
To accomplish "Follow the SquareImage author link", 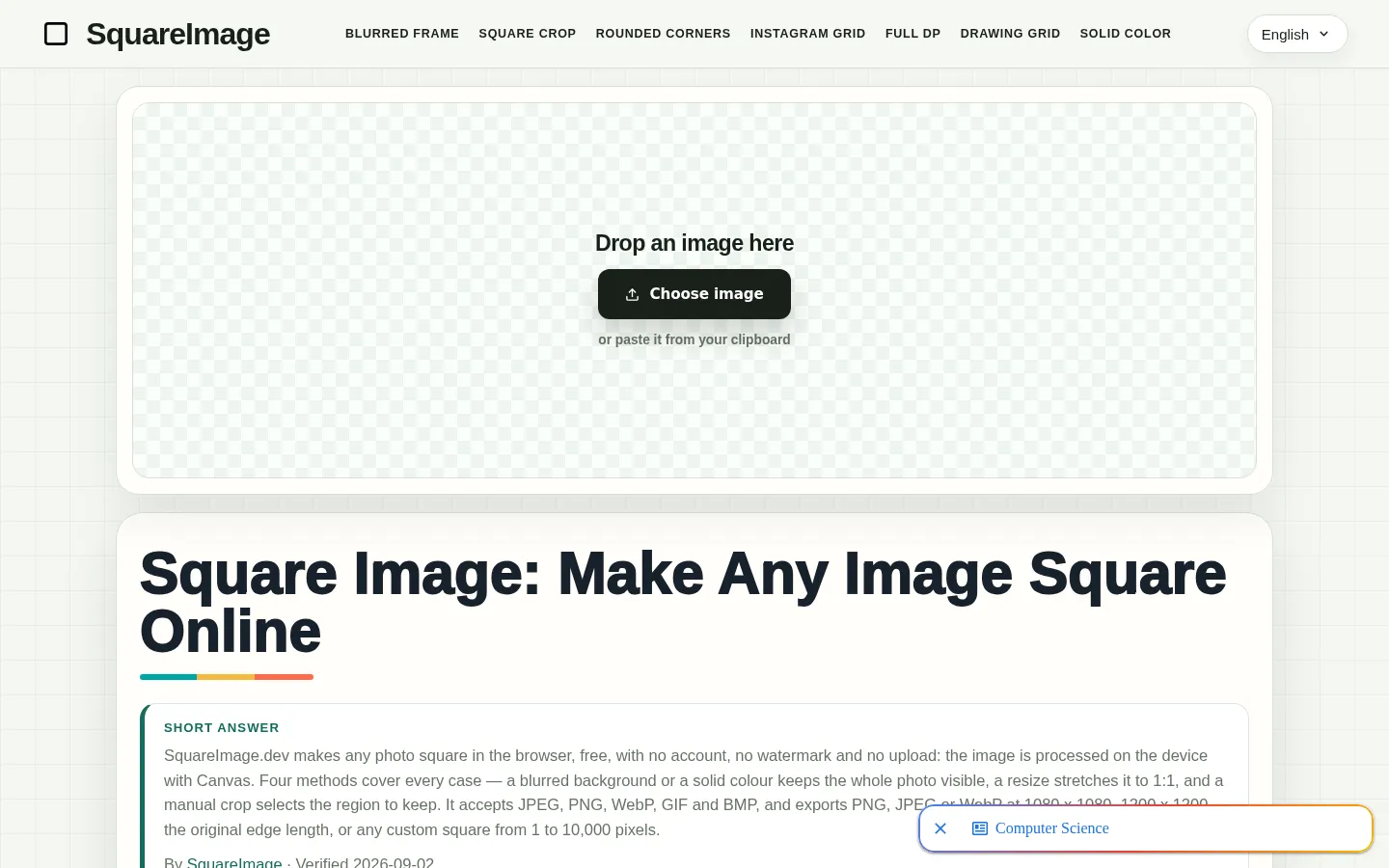I will pos(234,862).
